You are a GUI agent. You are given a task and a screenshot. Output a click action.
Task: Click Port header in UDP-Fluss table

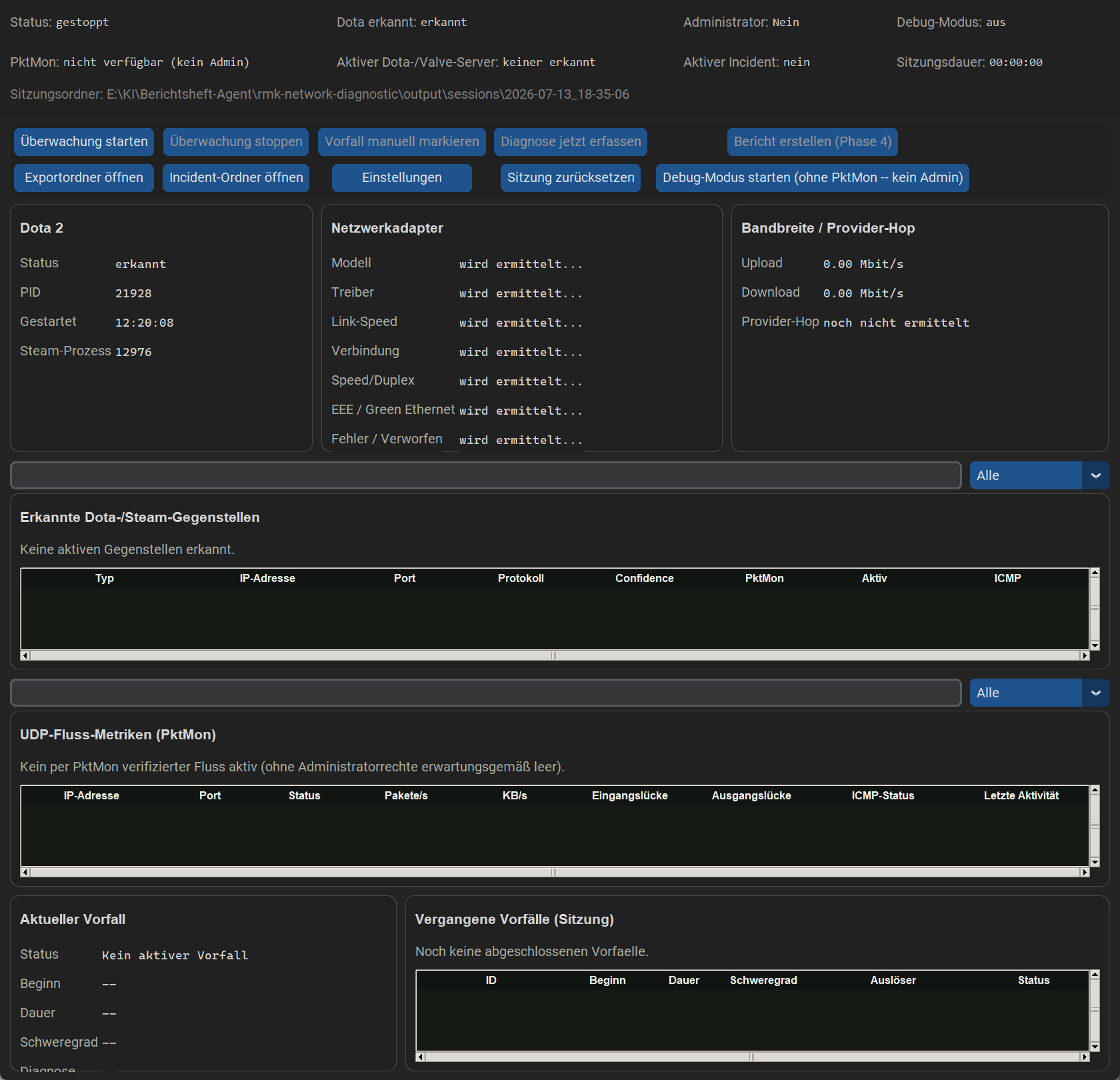click(x=210, y=795)
